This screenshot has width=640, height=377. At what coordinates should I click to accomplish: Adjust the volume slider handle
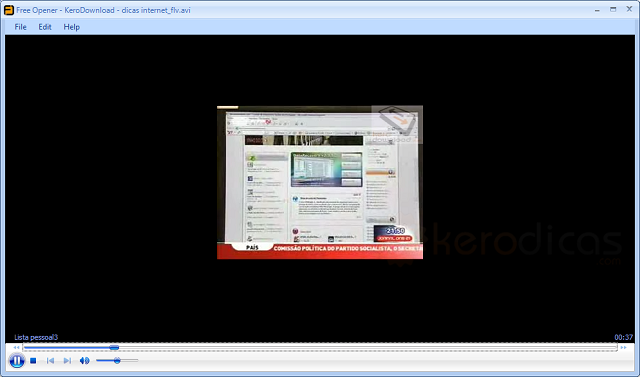pos(117,361)
